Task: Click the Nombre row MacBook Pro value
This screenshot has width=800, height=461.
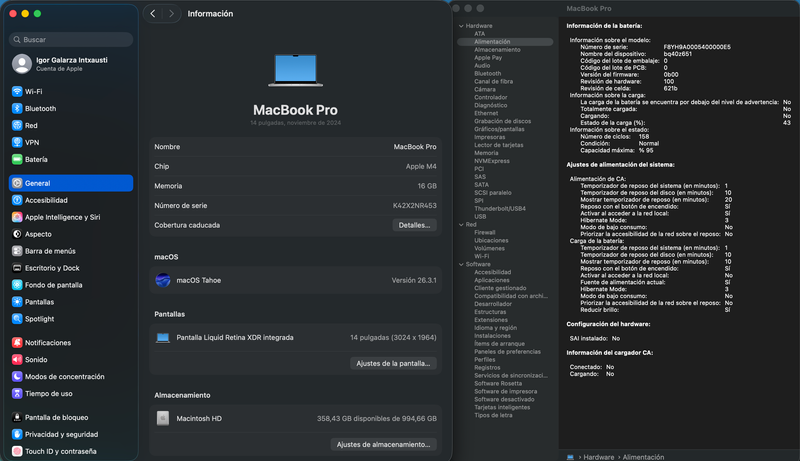Action: 415,147
